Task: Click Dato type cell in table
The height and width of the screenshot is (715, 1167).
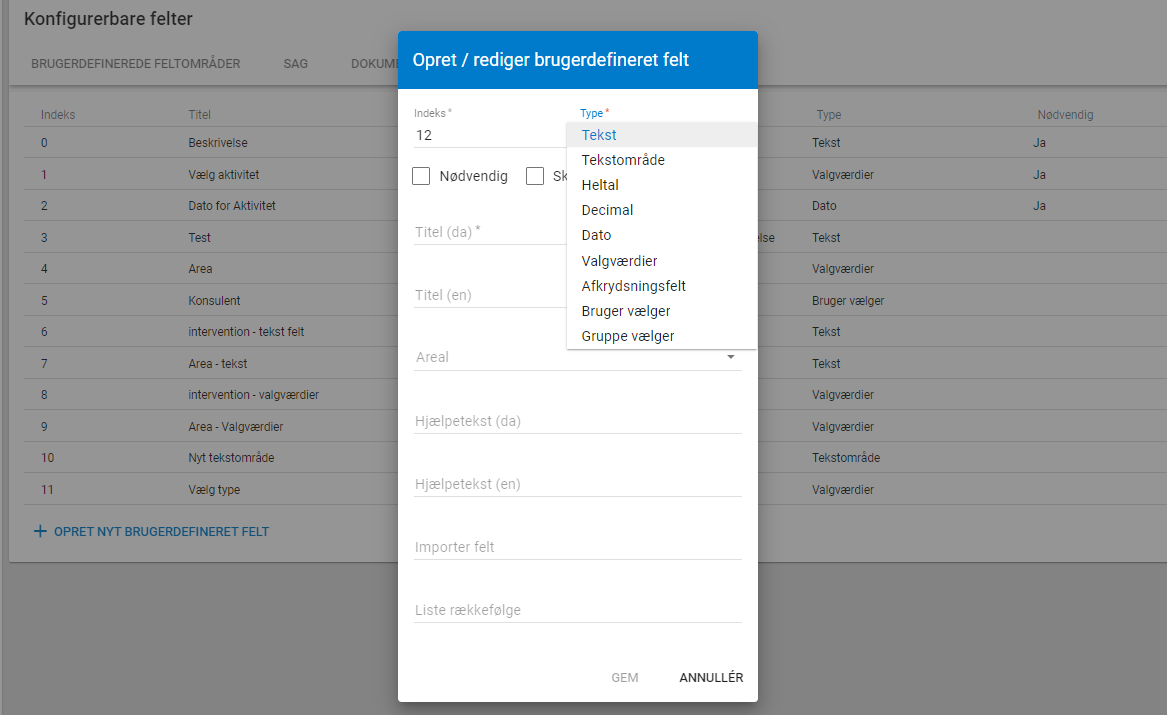Action: (824, 206)
